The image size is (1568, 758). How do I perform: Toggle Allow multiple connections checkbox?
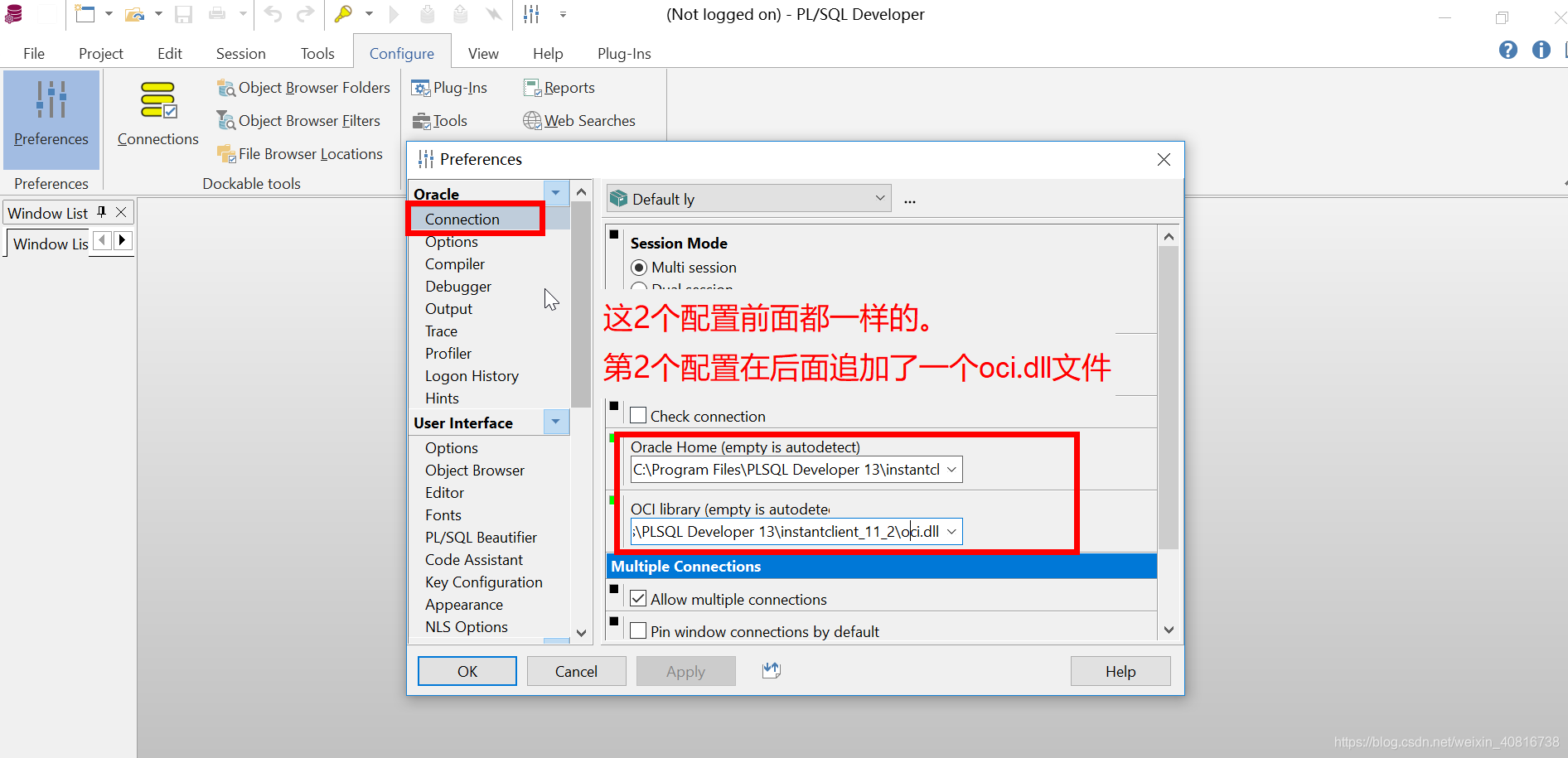pos(638,598)
